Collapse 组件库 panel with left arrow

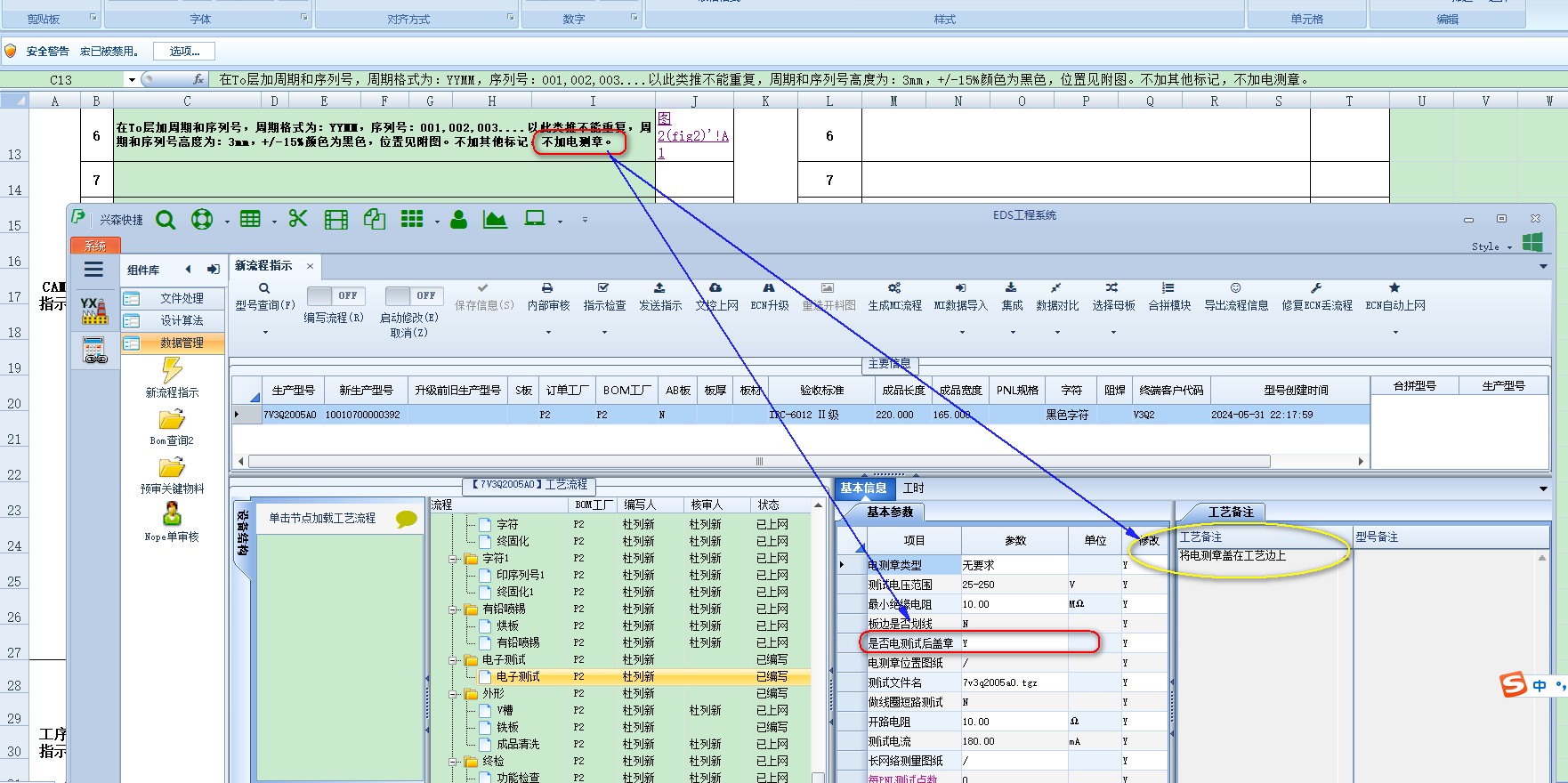pos(188,270)
